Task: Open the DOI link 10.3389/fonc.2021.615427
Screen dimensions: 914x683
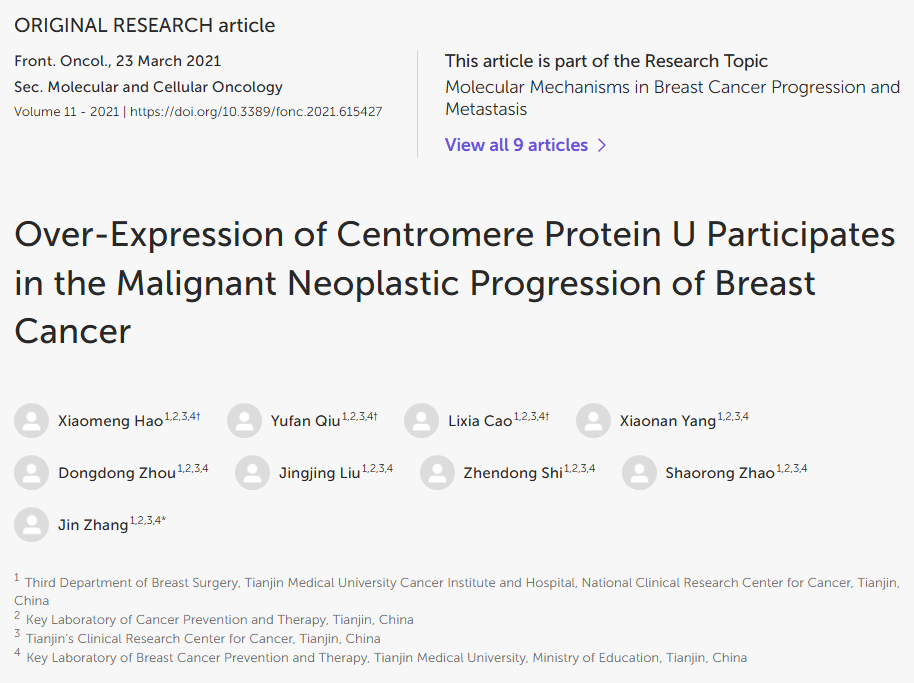Action: click(256, 112)
